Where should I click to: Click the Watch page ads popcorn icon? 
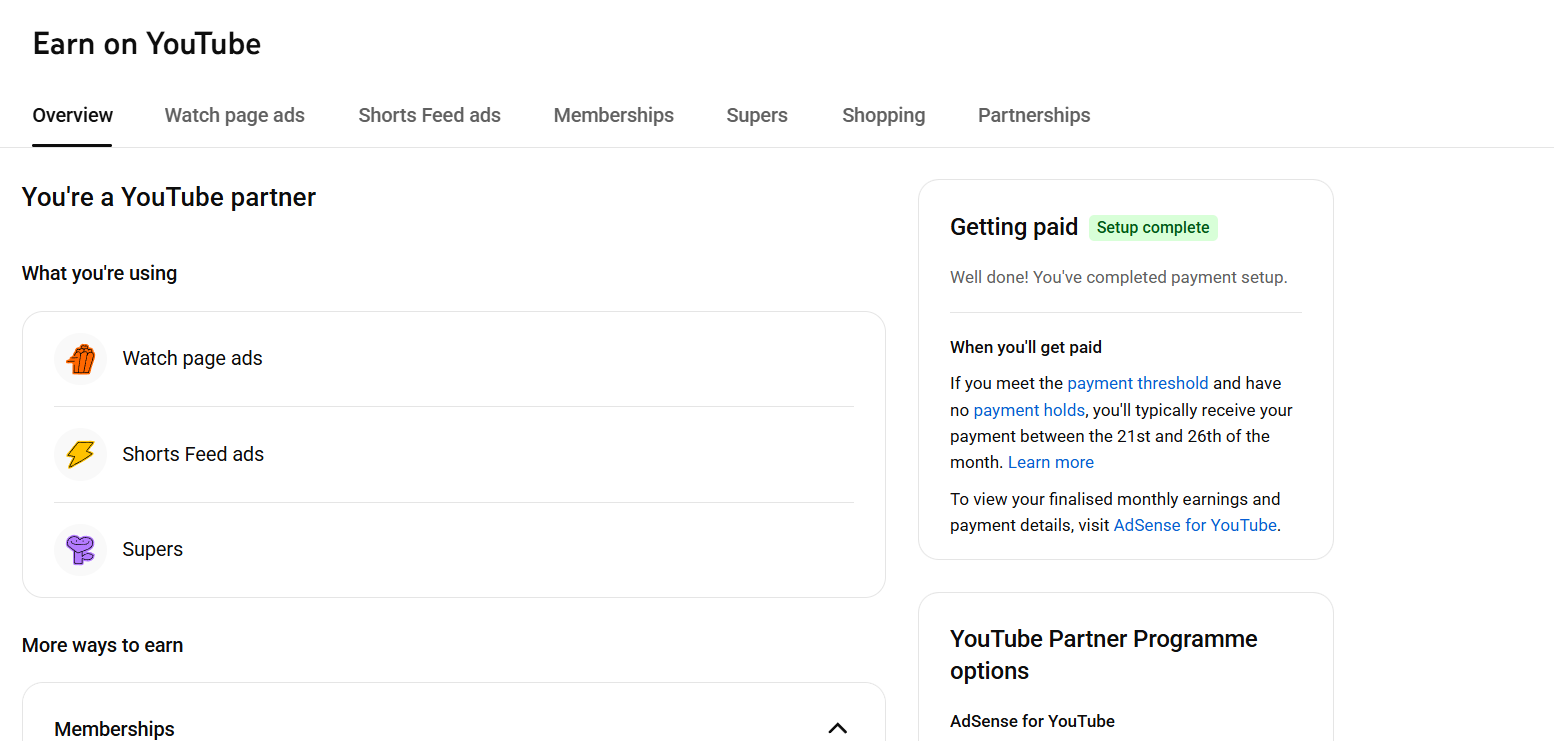tap(80, 359)
